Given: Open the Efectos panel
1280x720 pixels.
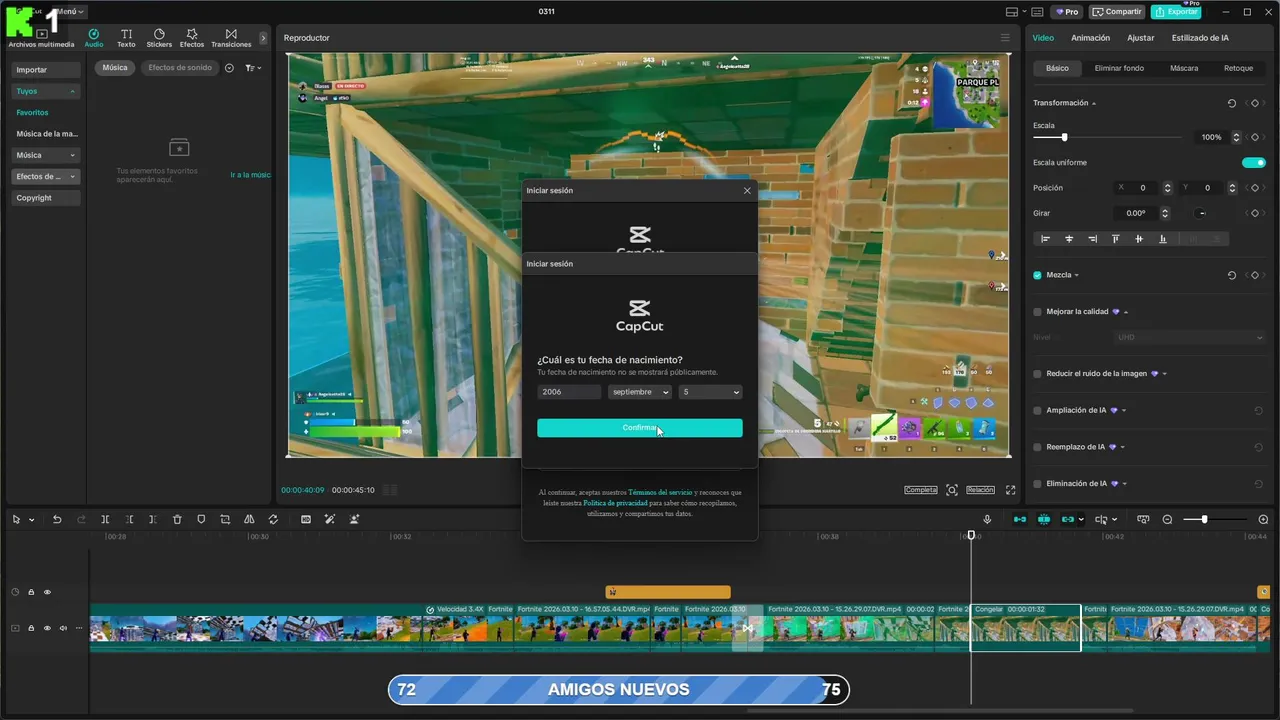Looking at the screenshot, I should [x=192, y=38].
